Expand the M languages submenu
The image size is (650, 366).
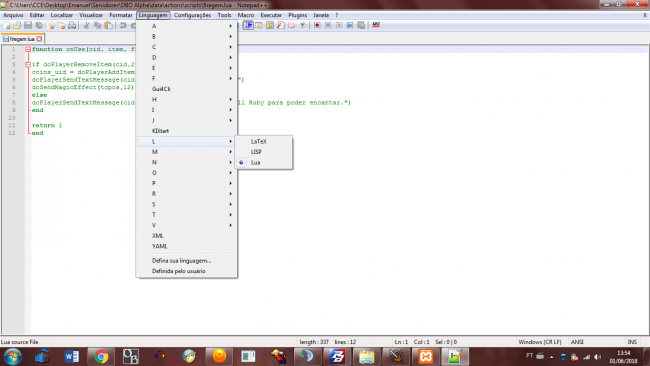pyautogui.click(x=187, y=152)
